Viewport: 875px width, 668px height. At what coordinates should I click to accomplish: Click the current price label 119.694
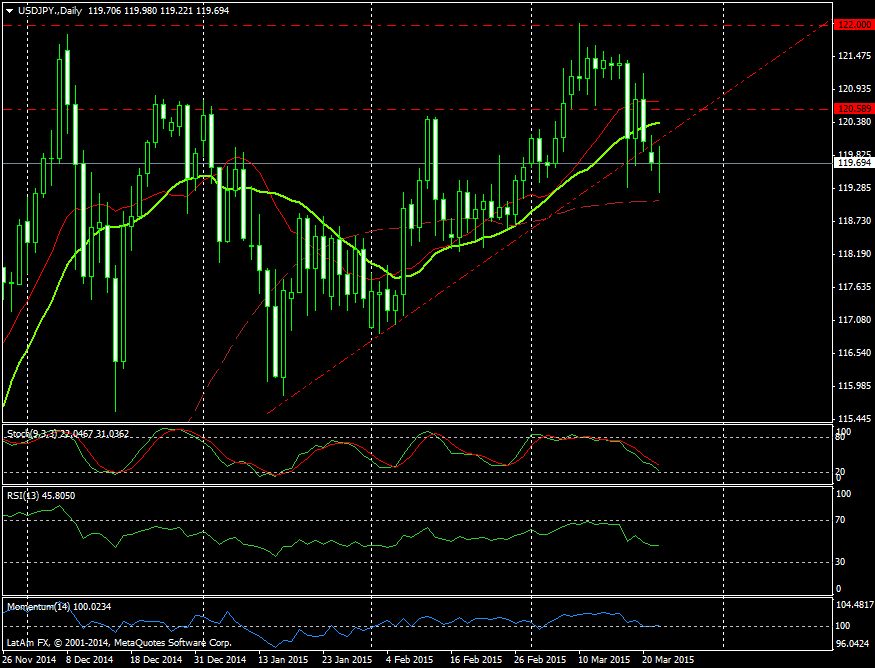(x=850, y=163)
